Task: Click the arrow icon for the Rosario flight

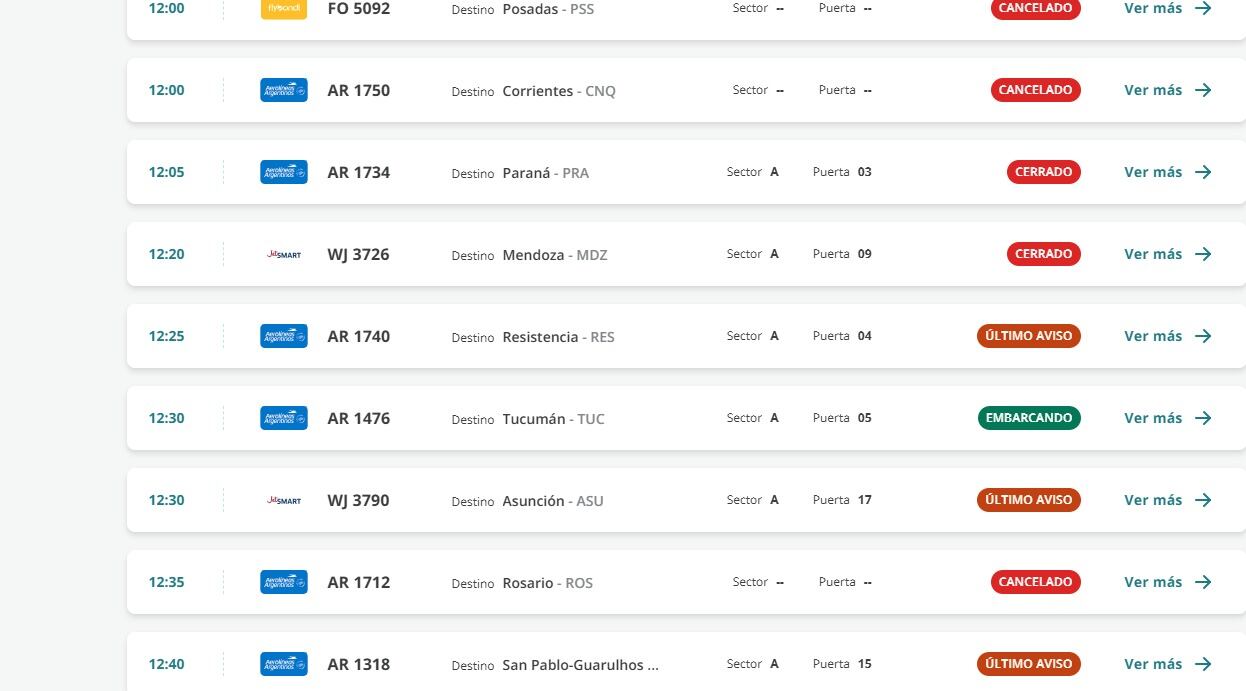Action: pos(1203,582)
